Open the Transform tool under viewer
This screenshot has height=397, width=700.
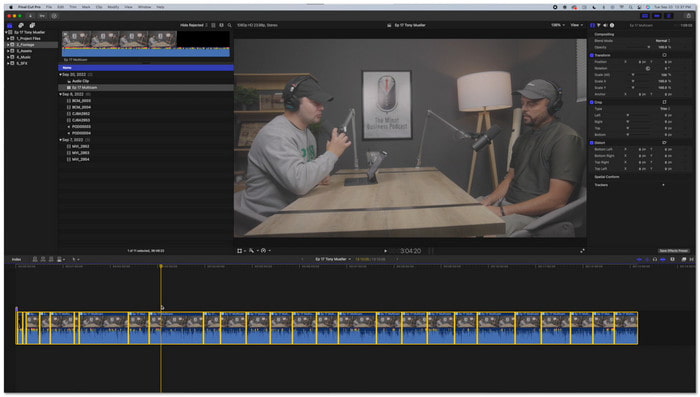tap(240, 251)
